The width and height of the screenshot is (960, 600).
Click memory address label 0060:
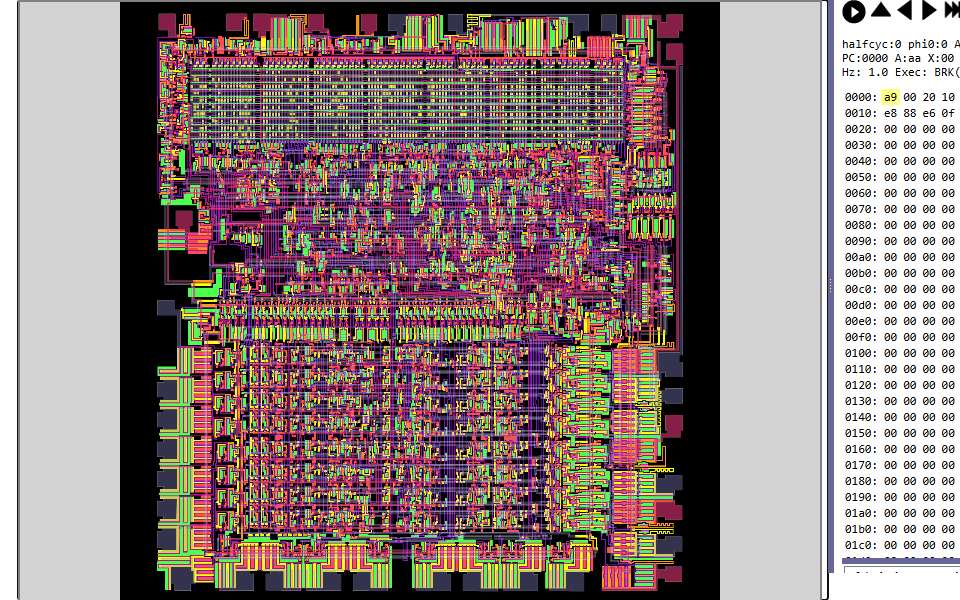pos(861,193)
